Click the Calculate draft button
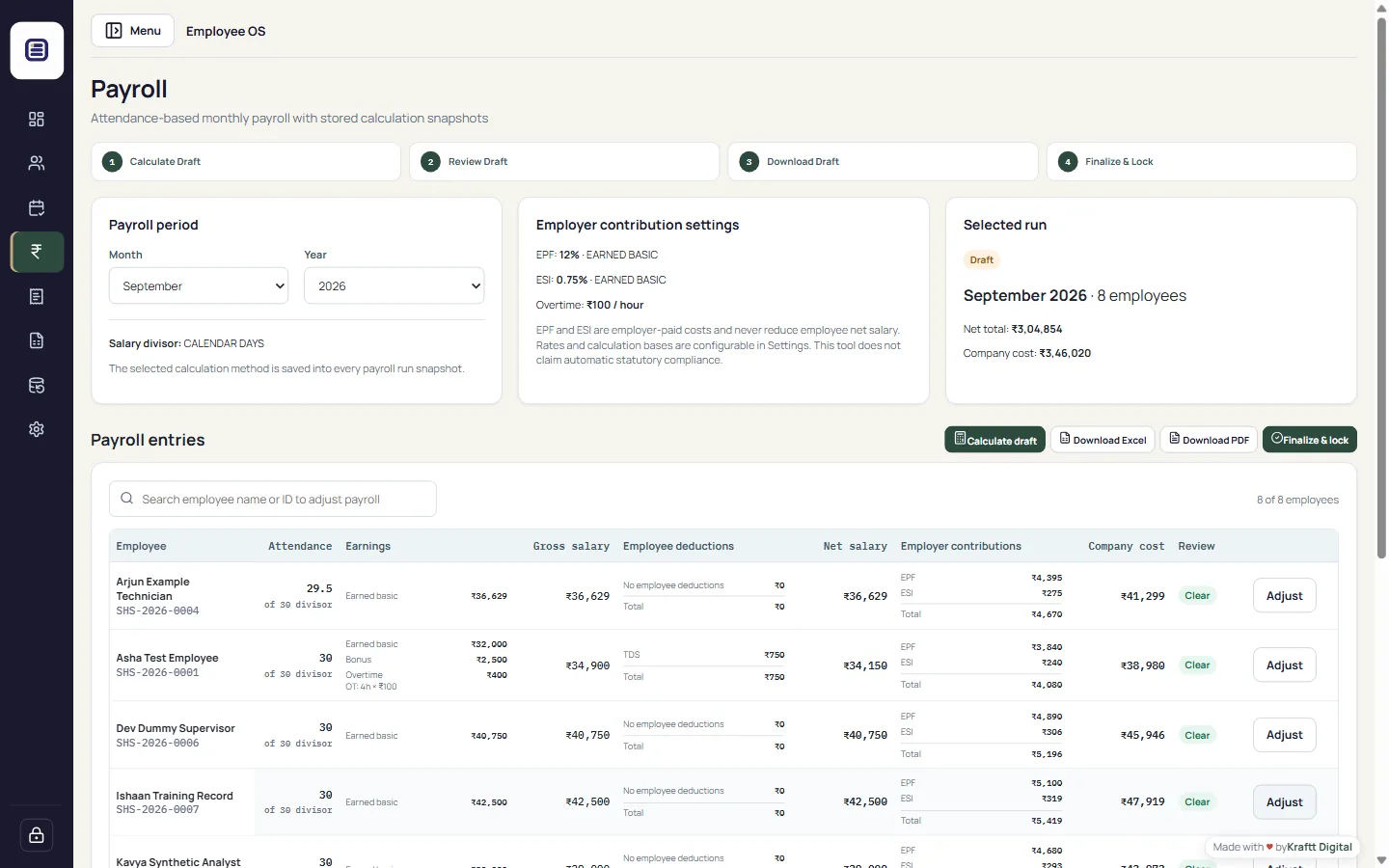The height and width of the screenshot is (868, 1389). (994, 440)
